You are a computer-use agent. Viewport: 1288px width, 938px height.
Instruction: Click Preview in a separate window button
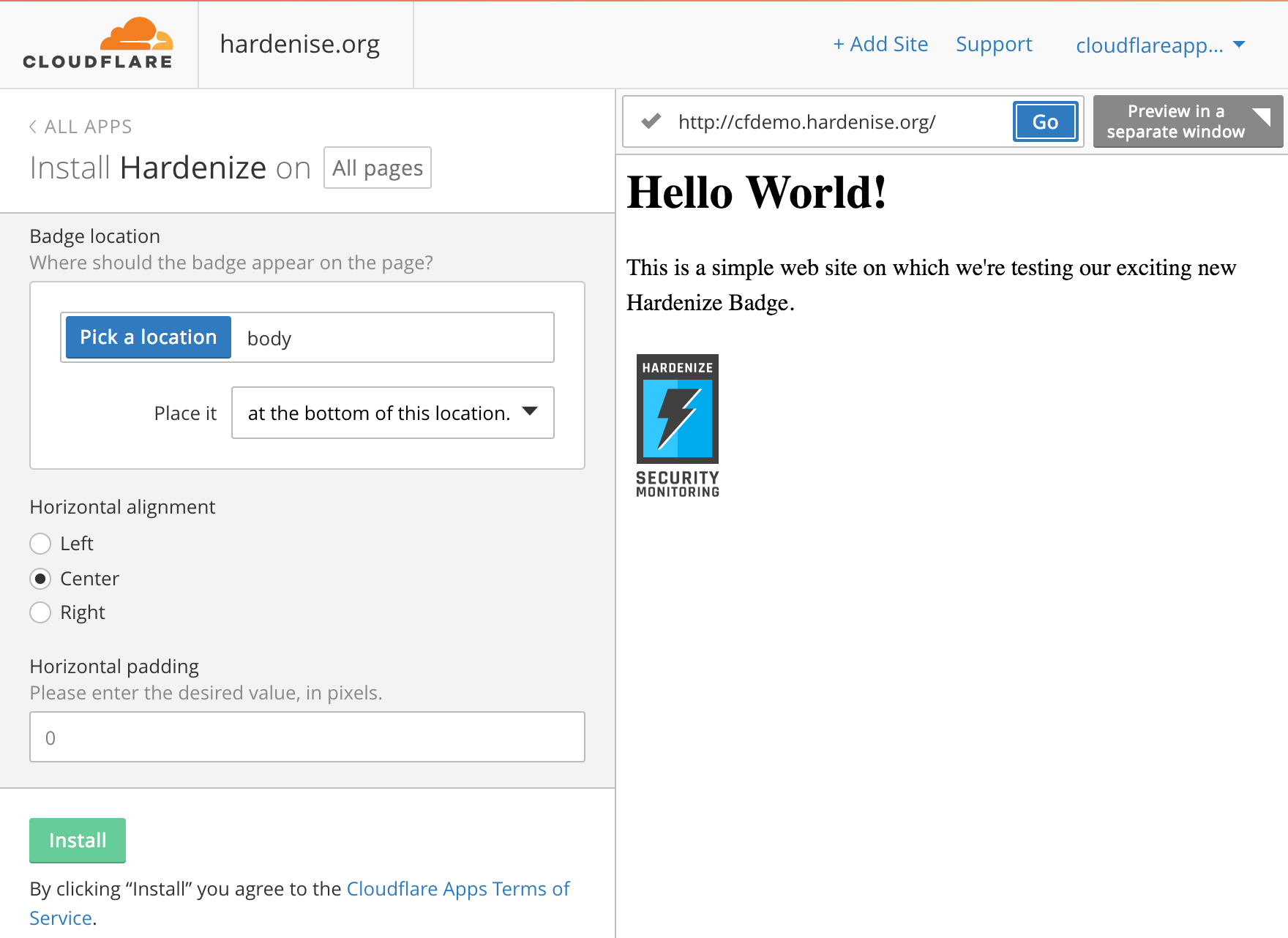click(1188, 121)
